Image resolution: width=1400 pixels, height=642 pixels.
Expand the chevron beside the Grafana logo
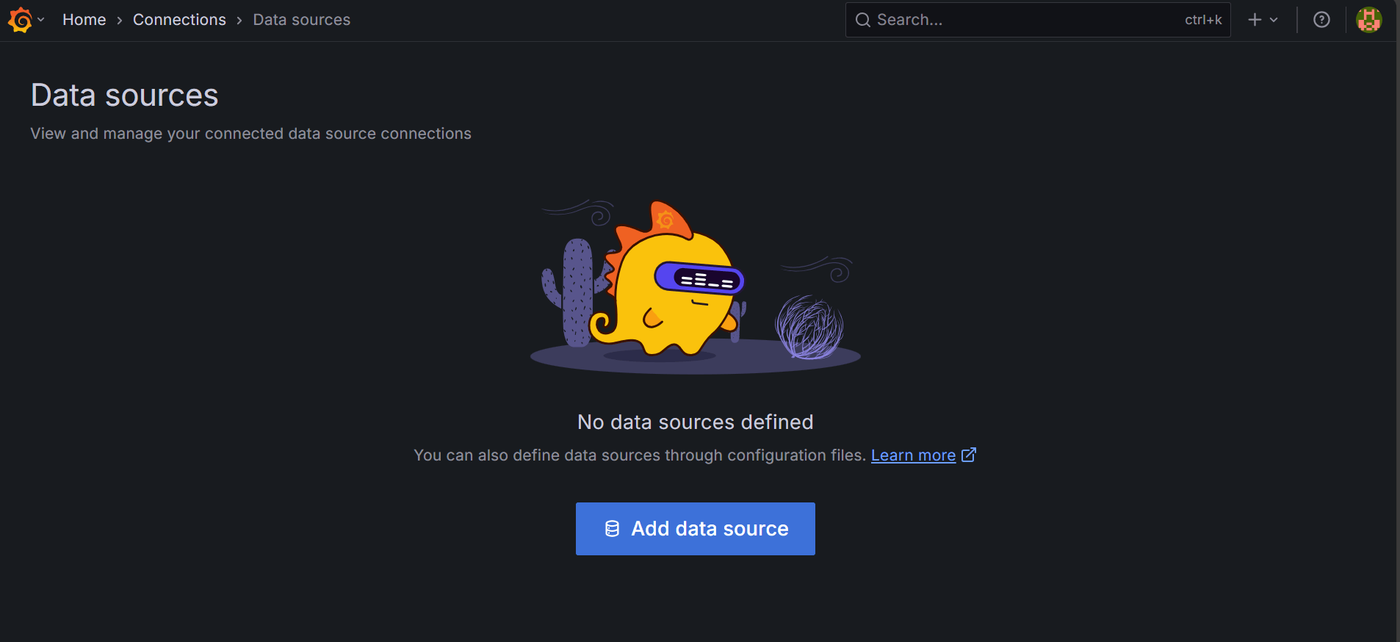41,20
